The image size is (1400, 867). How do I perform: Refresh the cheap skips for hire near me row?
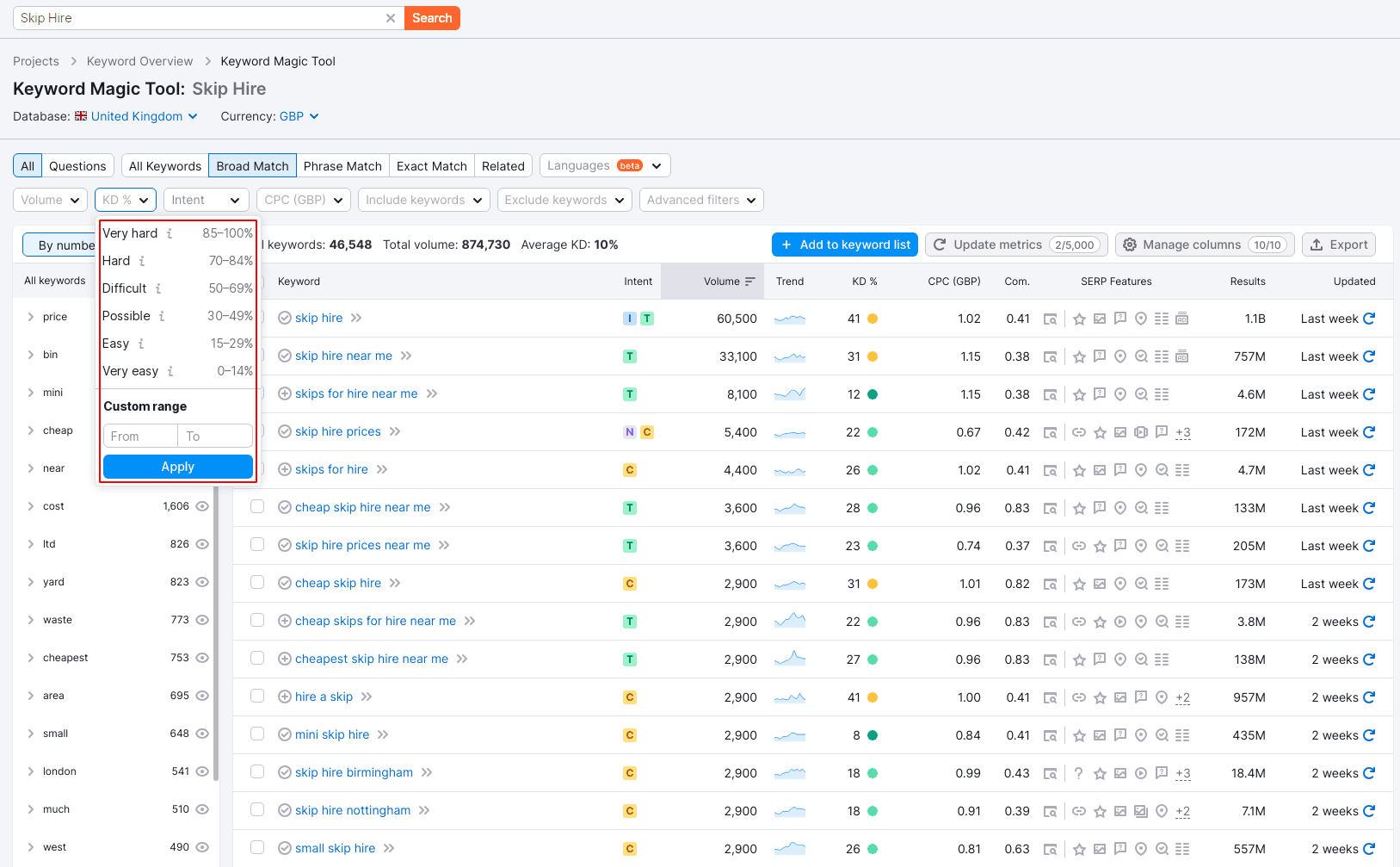(x=1369, y=622)
